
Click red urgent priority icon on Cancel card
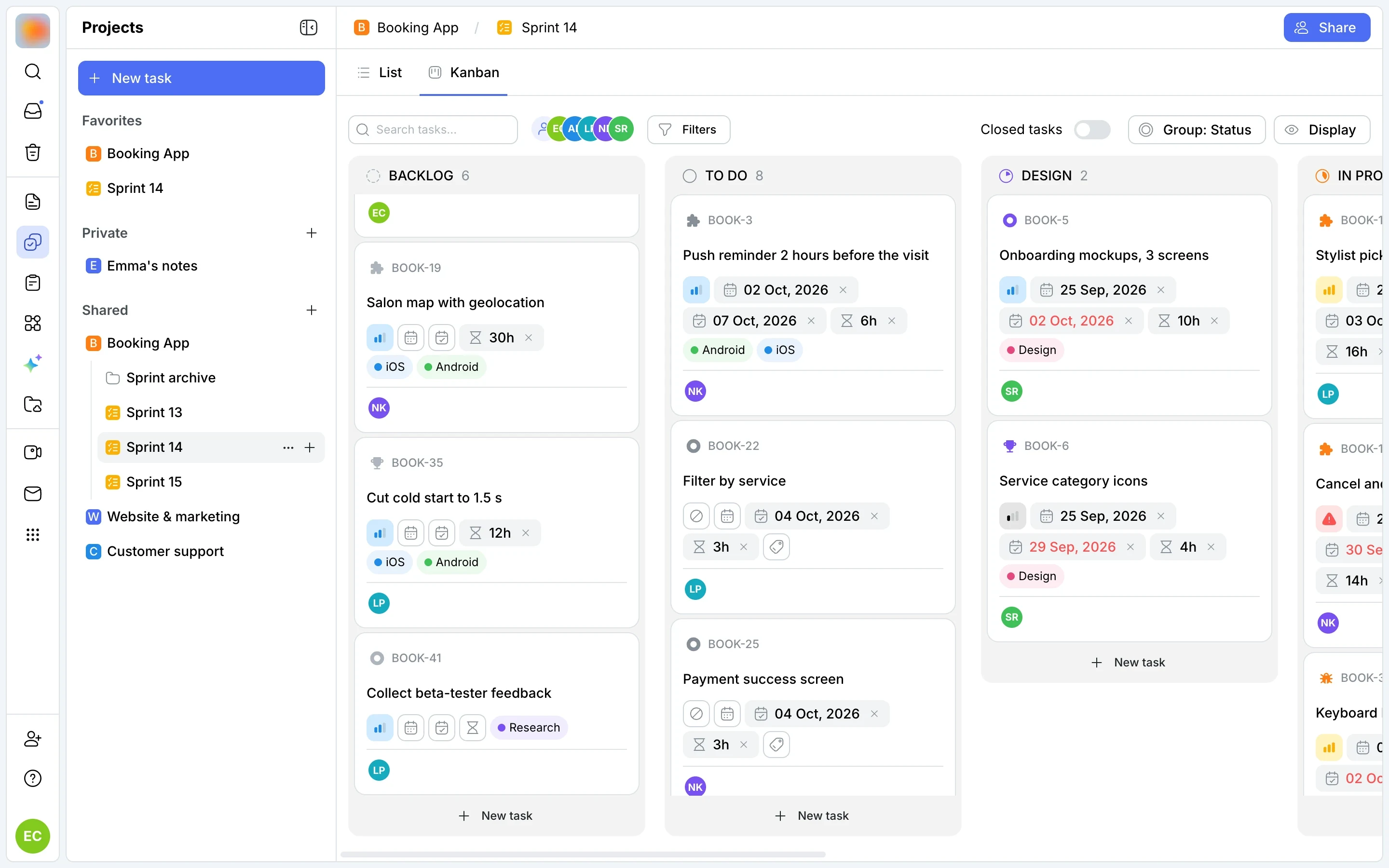pos(1329,519)
